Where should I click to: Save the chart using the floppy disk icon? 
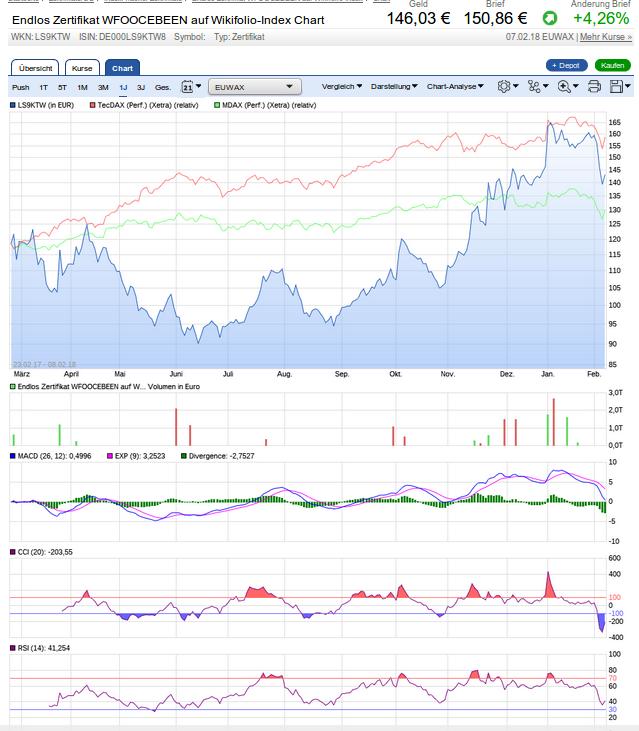617,87
